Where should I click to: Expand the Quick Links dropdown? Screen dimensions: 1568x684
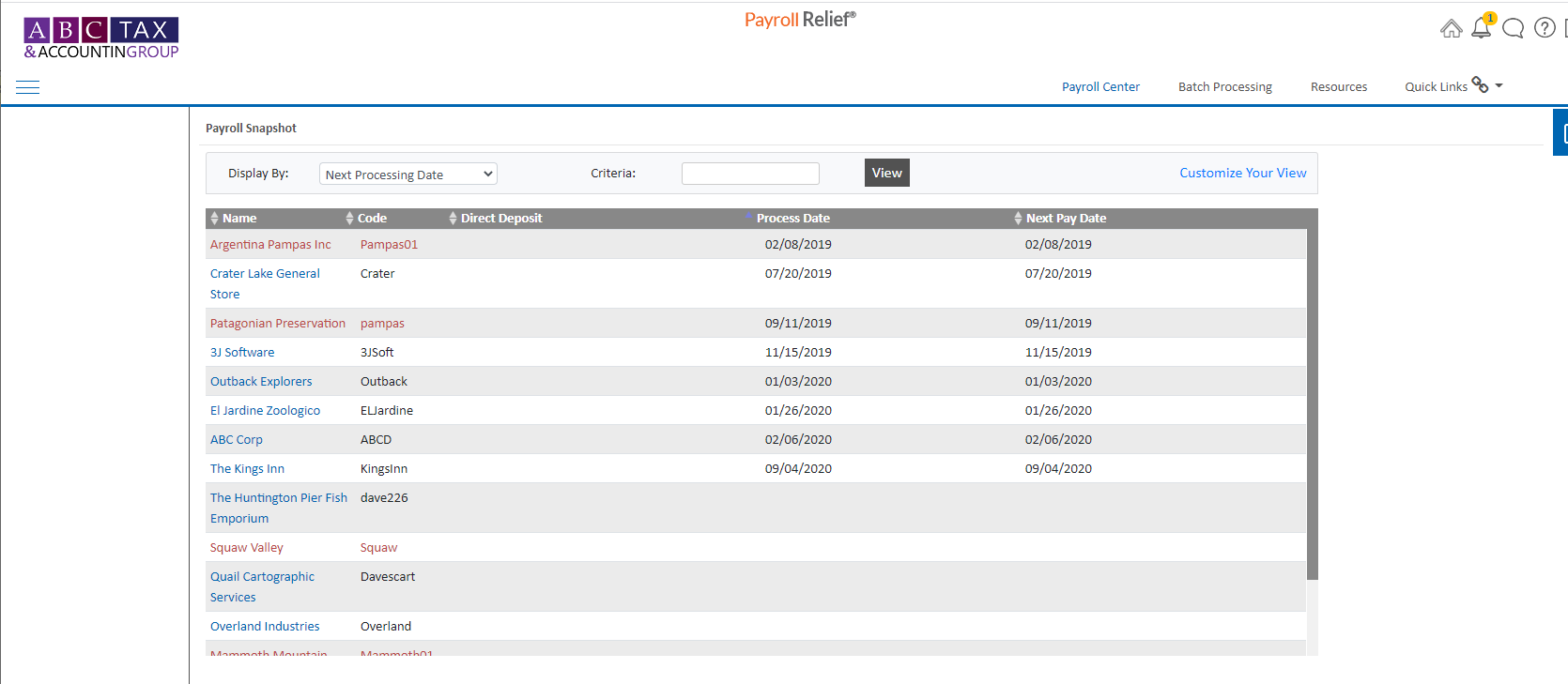pos(1453,86)
